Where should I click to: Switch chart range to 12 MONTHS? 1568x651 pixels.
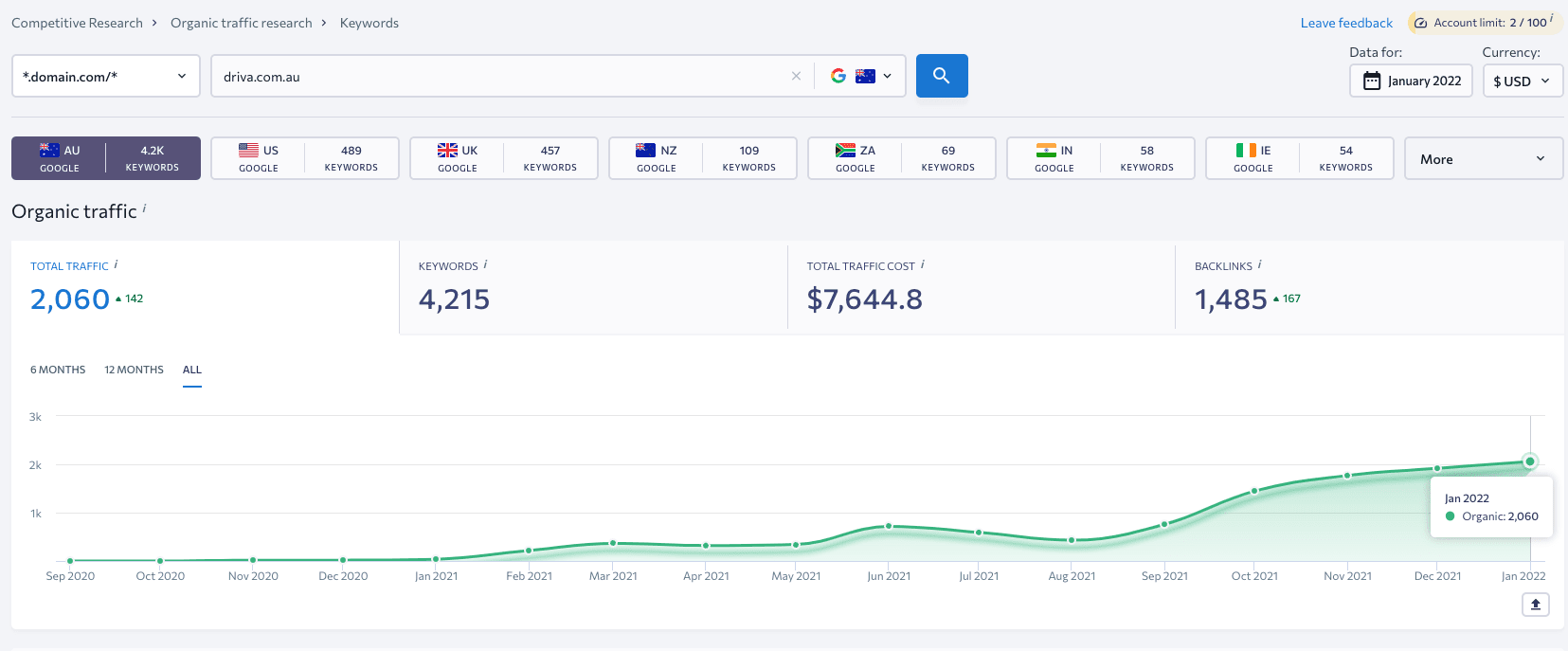coord(134,370)
